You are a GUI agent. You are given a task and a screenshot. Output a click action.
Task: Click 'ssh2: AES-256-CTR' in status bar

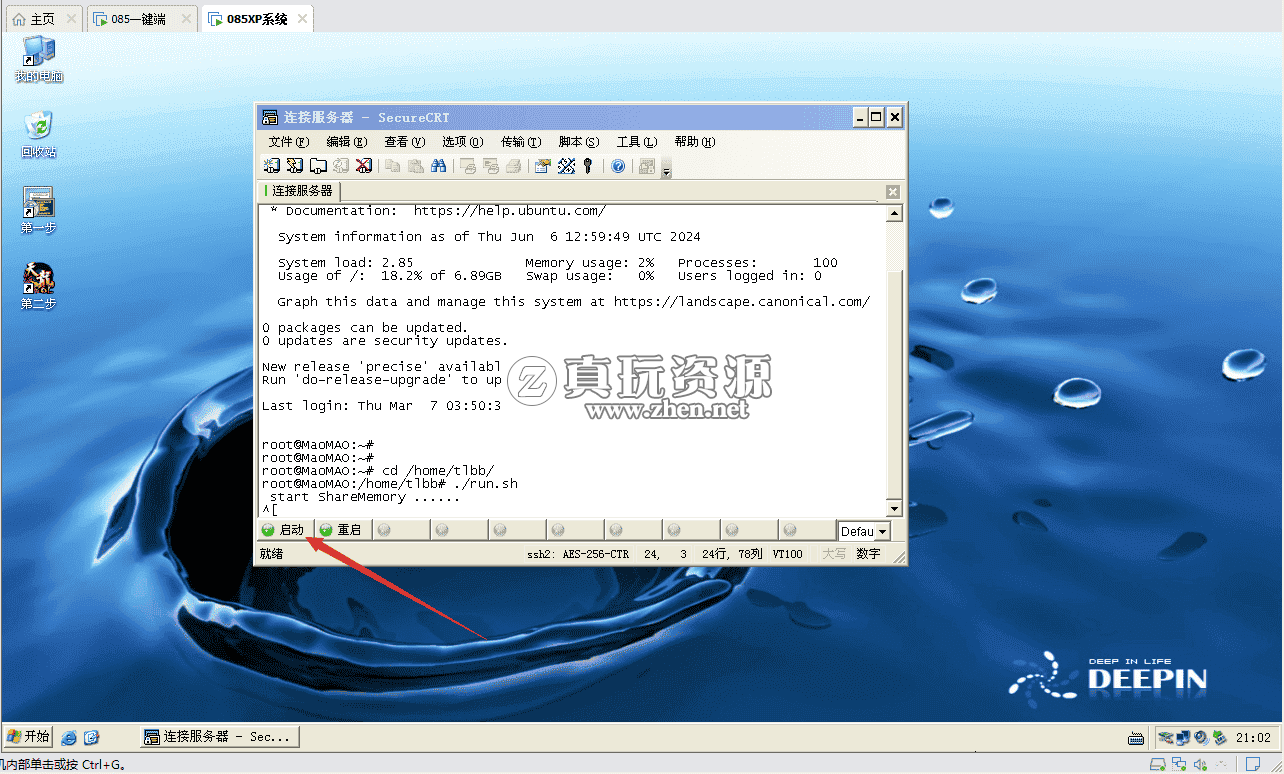(x=578, y=554)
